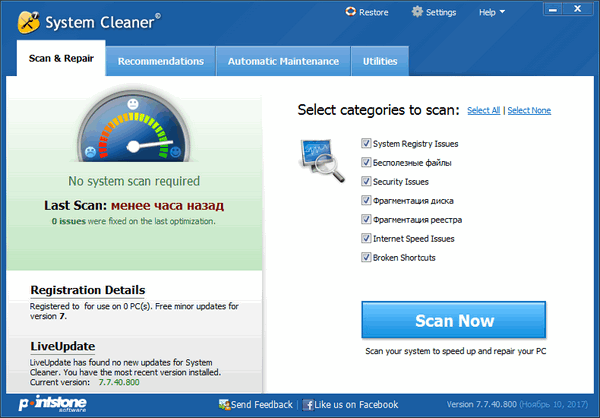Viewport: 600px width, 418px height.
Task: Click the Select None link
Action: pyautogui.click(x=529, y=110)
